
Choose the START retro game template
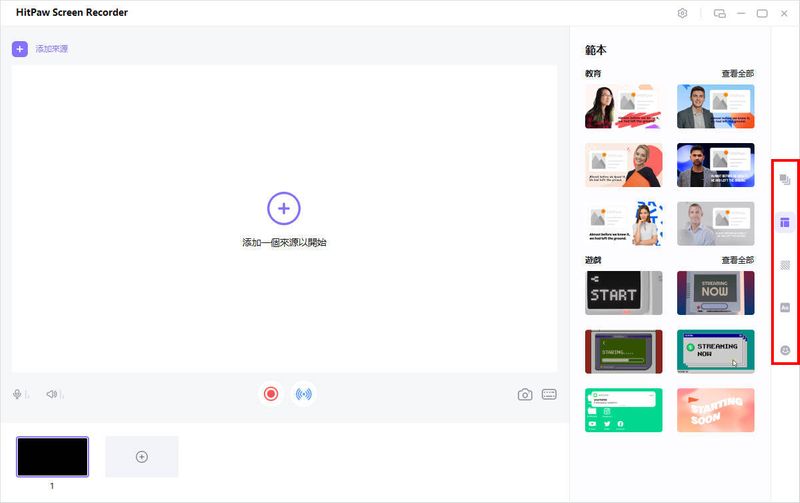[623, 293]
